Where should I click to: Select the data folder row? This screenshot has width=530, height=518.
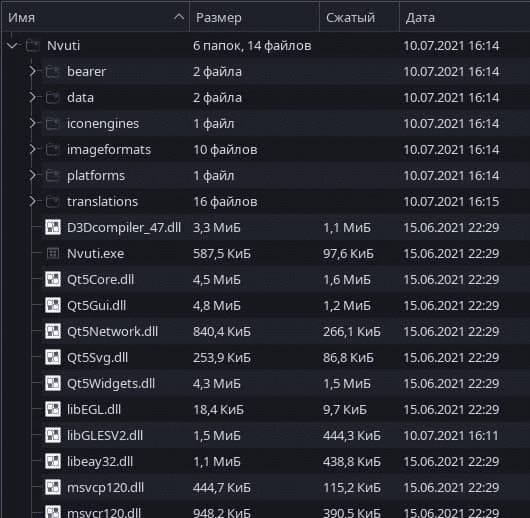point(286,97)
